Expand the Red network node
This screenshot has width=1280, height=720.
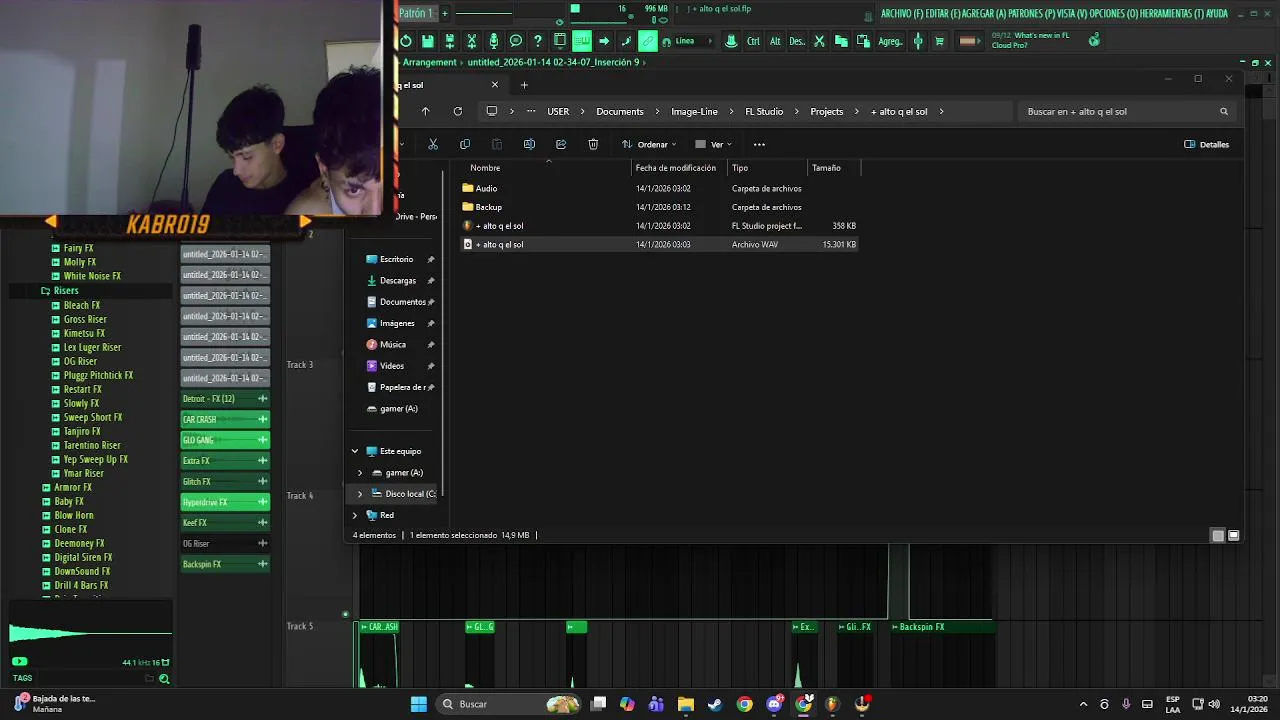pos(354,515)
